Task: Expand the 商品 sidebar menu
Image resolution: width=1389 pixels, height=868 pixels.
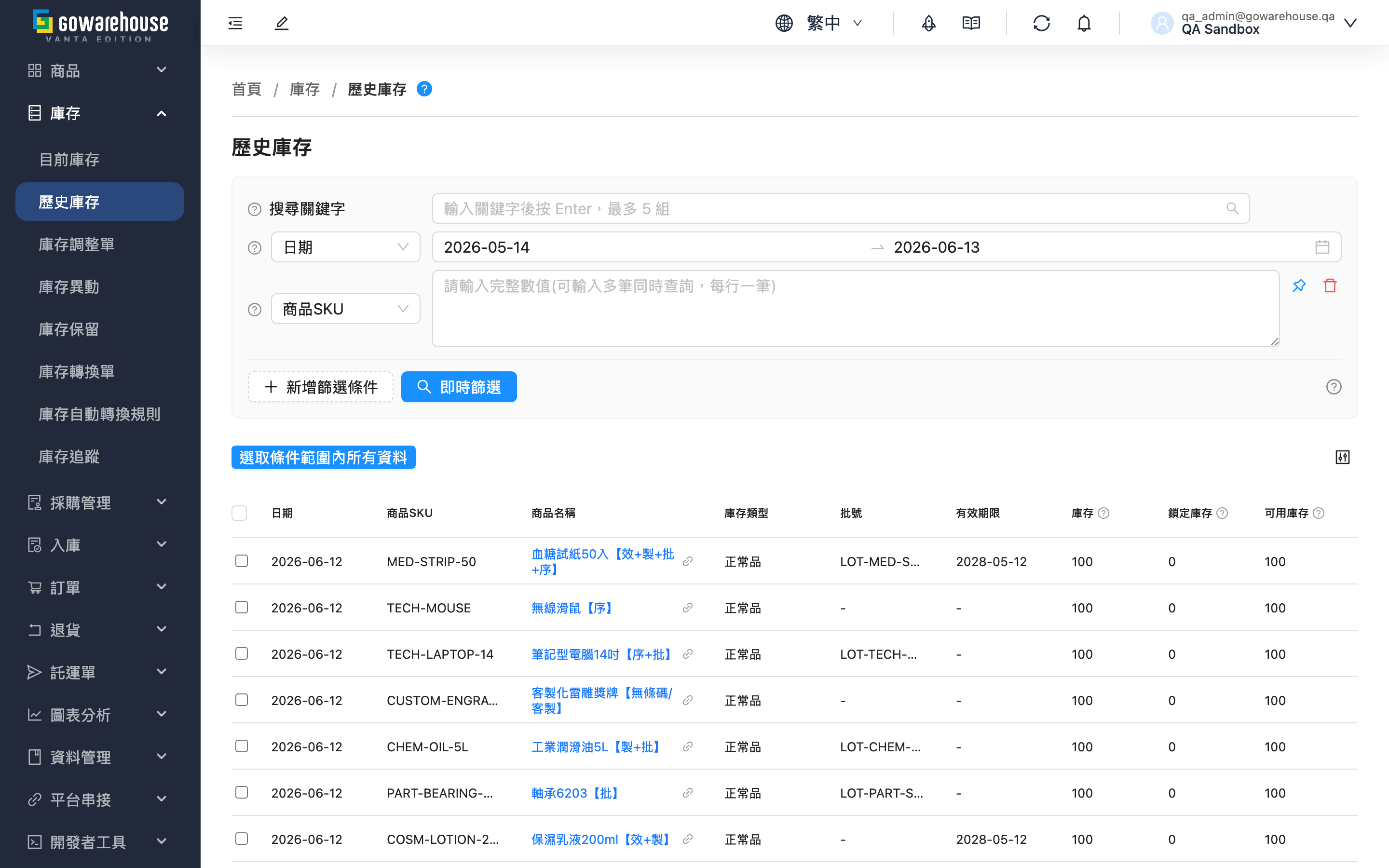Action: click(x=100, y=70)
